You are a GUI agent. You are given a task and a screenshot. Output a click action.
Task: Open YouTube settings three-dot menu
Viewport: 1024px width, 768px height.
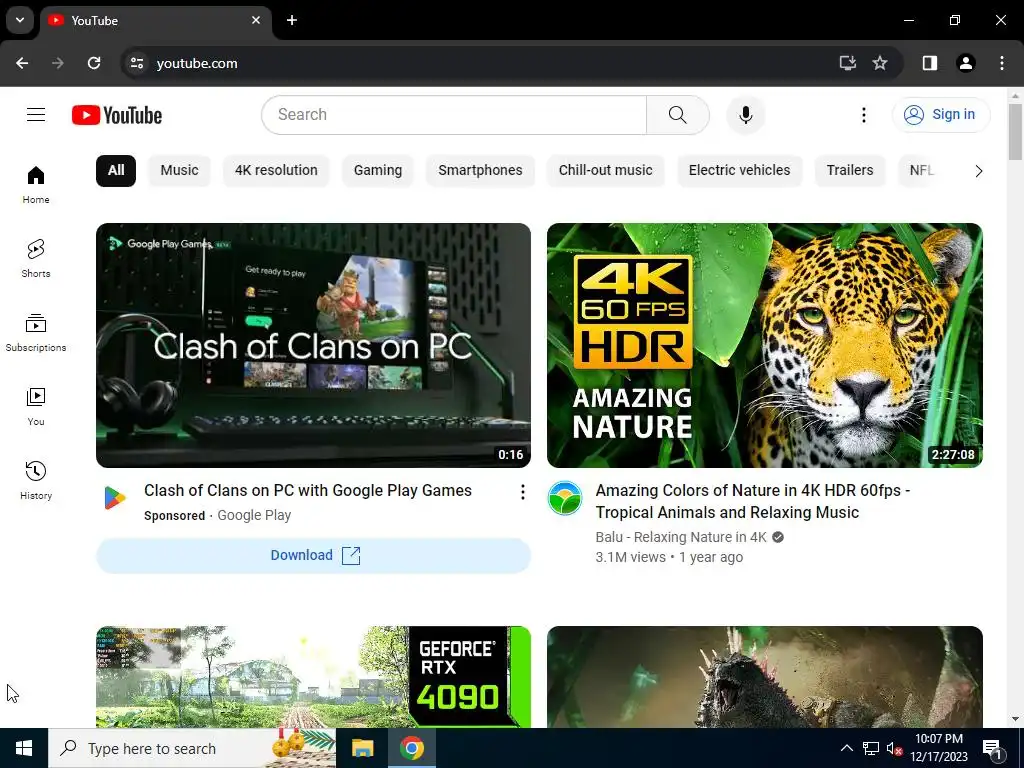tap(863, 115)
